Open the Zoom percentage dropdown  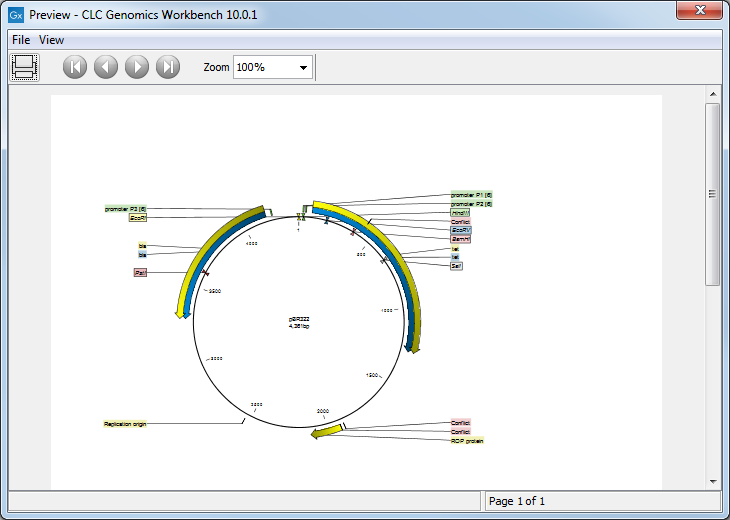303,67
